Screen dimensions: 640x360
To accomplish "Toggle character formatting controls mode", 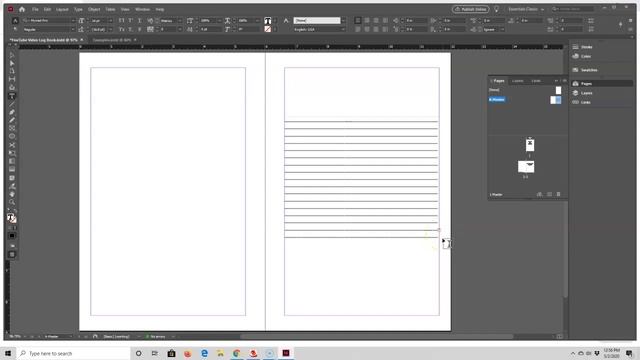I will [15, 20].
